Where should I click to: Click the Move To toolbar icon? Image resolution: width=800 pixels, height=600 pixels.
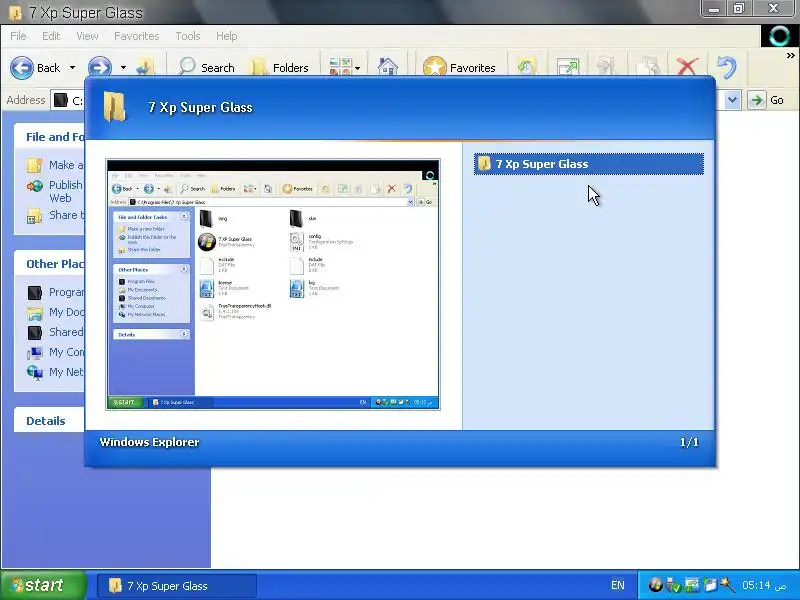click(x=606, y=67)
